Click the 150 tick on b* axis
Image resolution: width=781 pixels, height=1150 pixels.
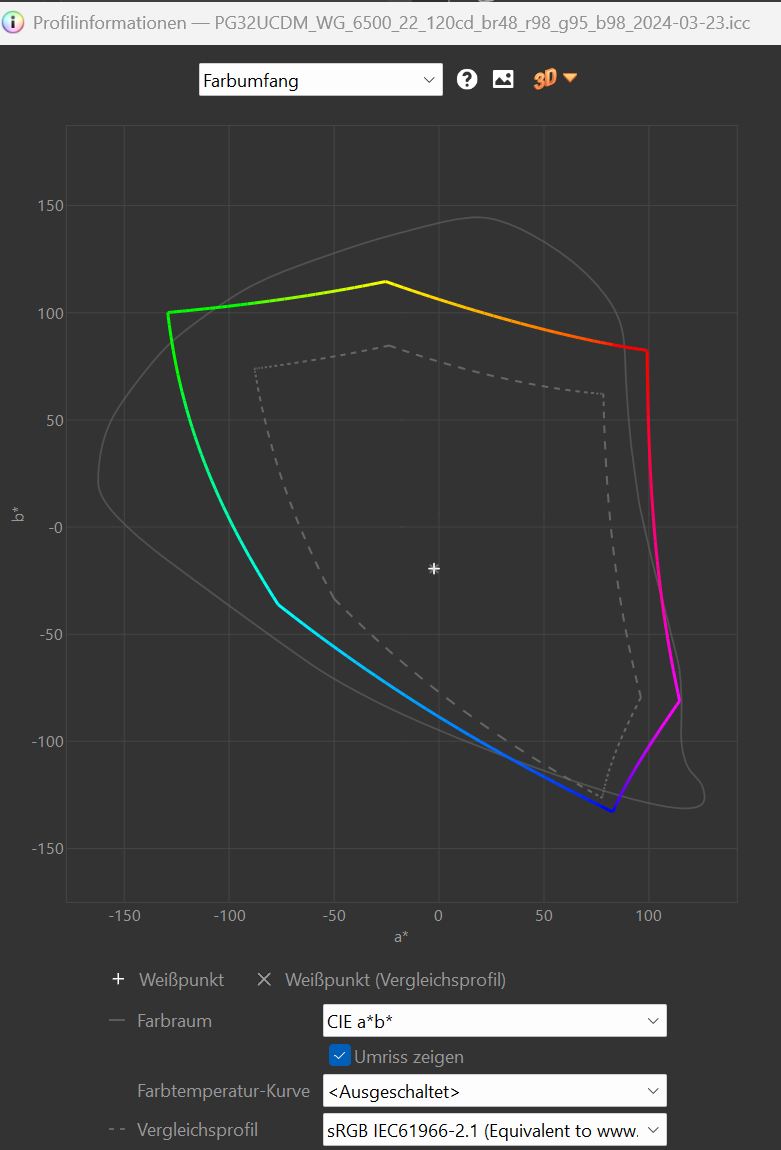(51, 205)
